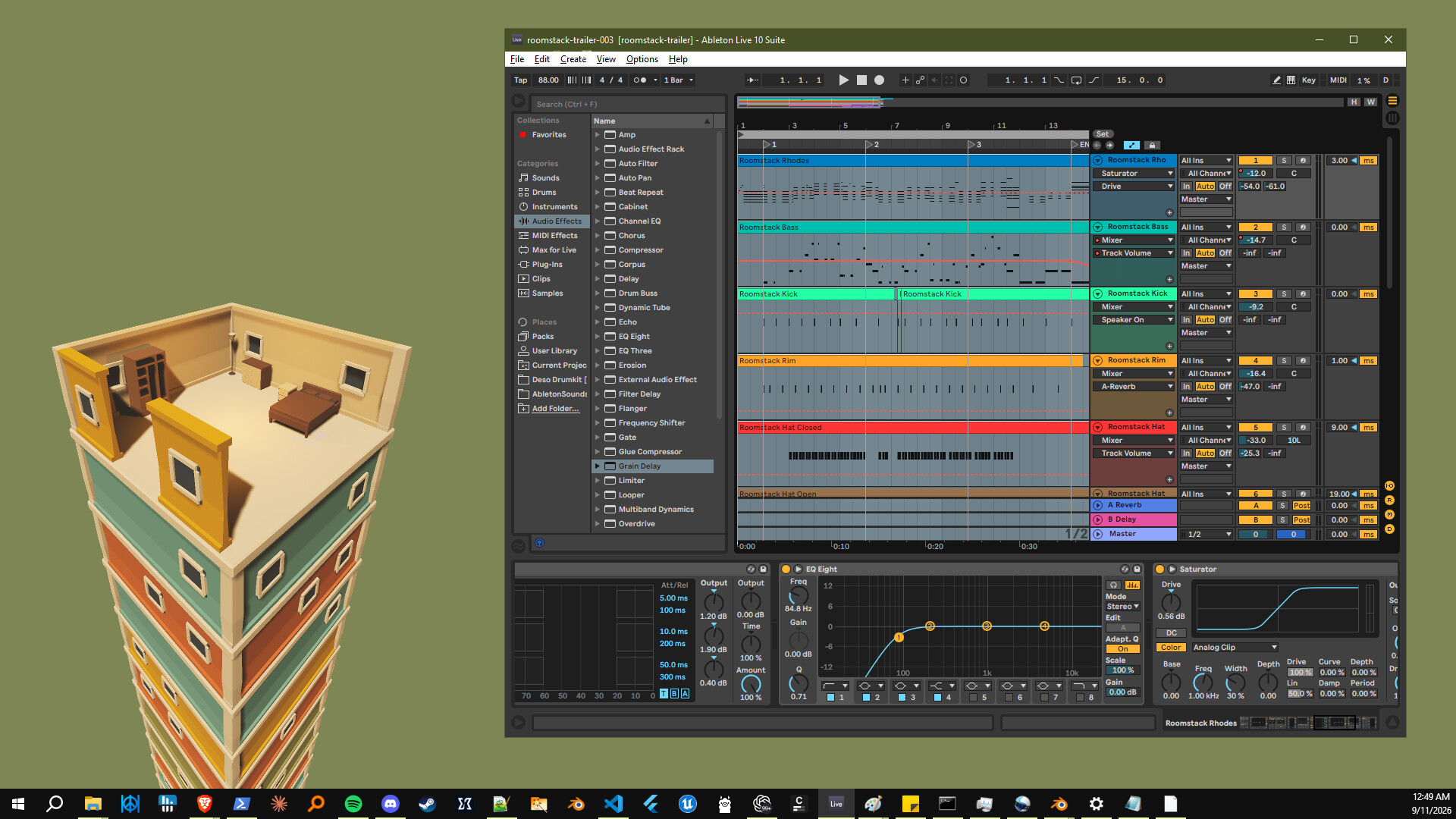Click the MIDI Arrangement Overdub plus button

905,80
